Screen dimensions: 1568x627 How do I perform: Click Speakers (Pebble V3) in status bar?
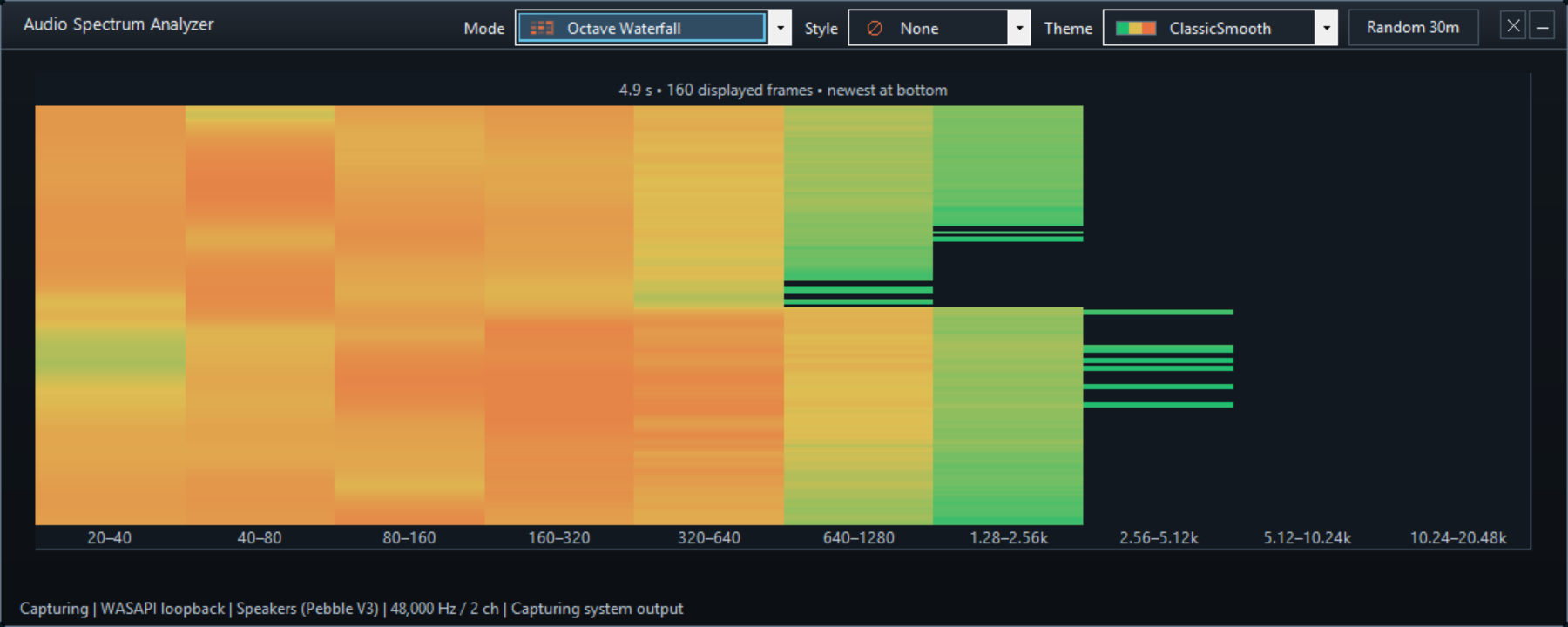click(x=308, y=609)
